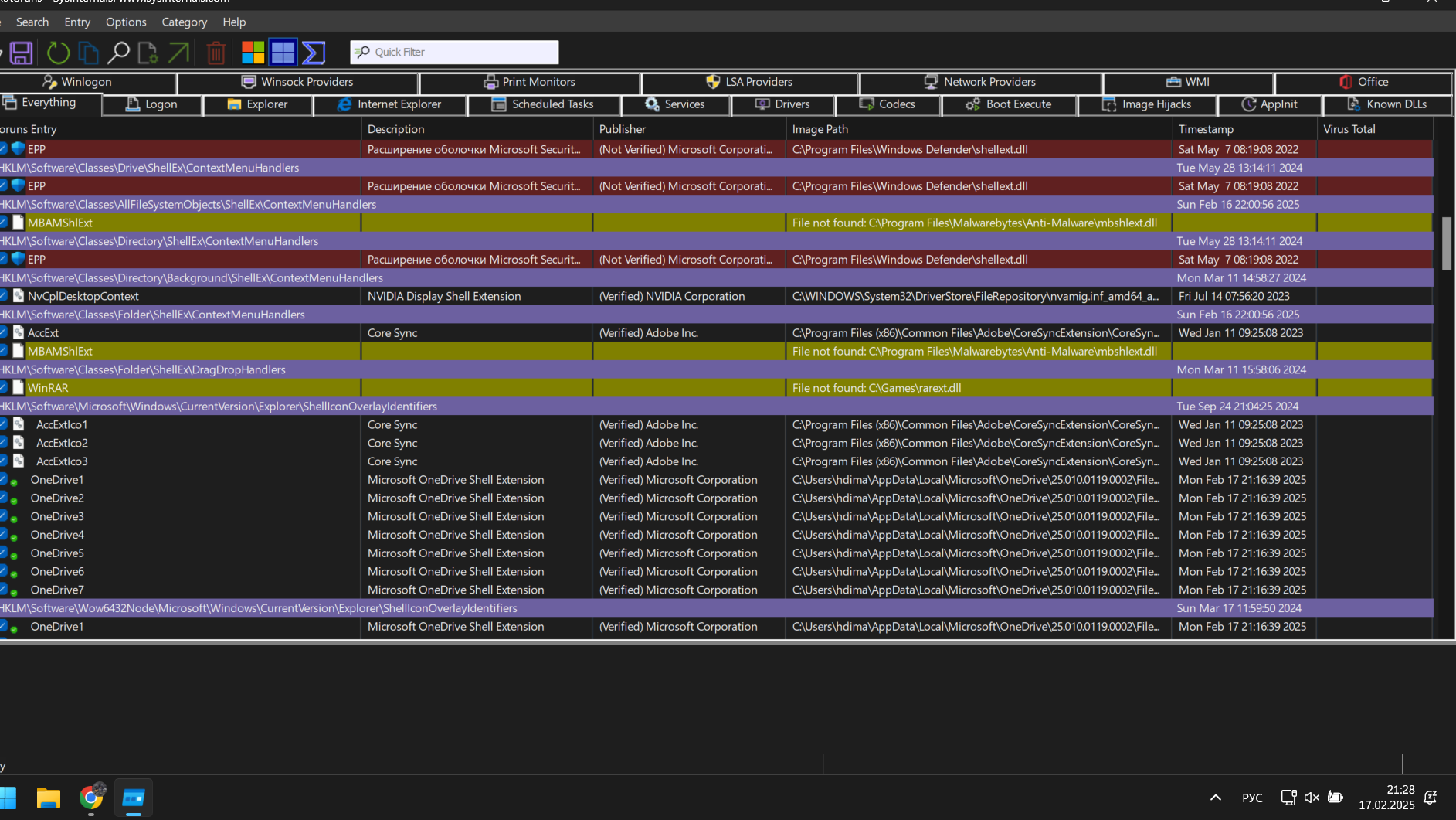Open the Windows Start menu

click(8, 798)
